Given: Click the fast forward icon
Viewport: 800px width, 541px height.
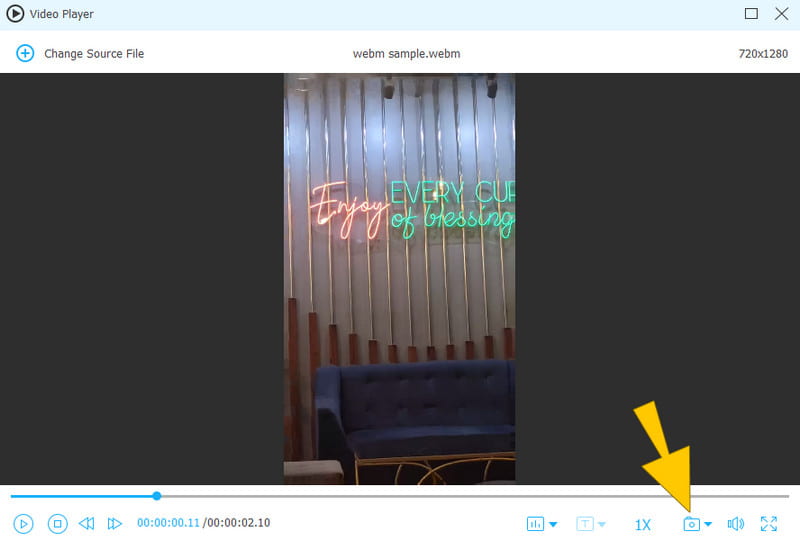Looking at the screenshot, I should tap(115, 523).
